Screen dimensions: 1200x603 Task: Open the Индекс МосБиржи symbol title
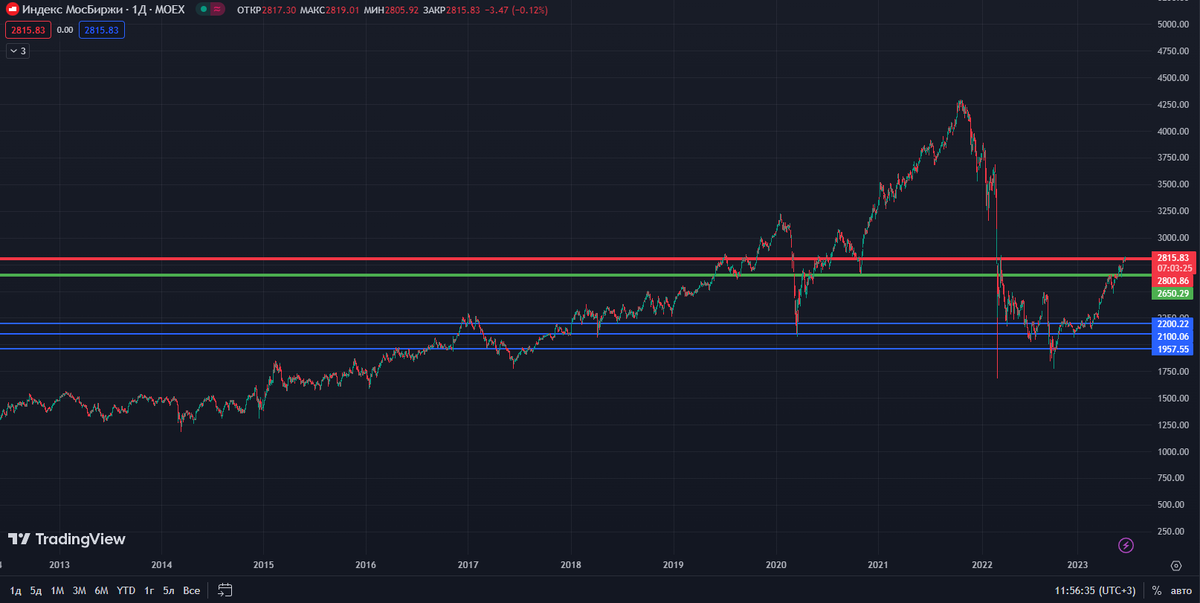[x=103, y=9]
